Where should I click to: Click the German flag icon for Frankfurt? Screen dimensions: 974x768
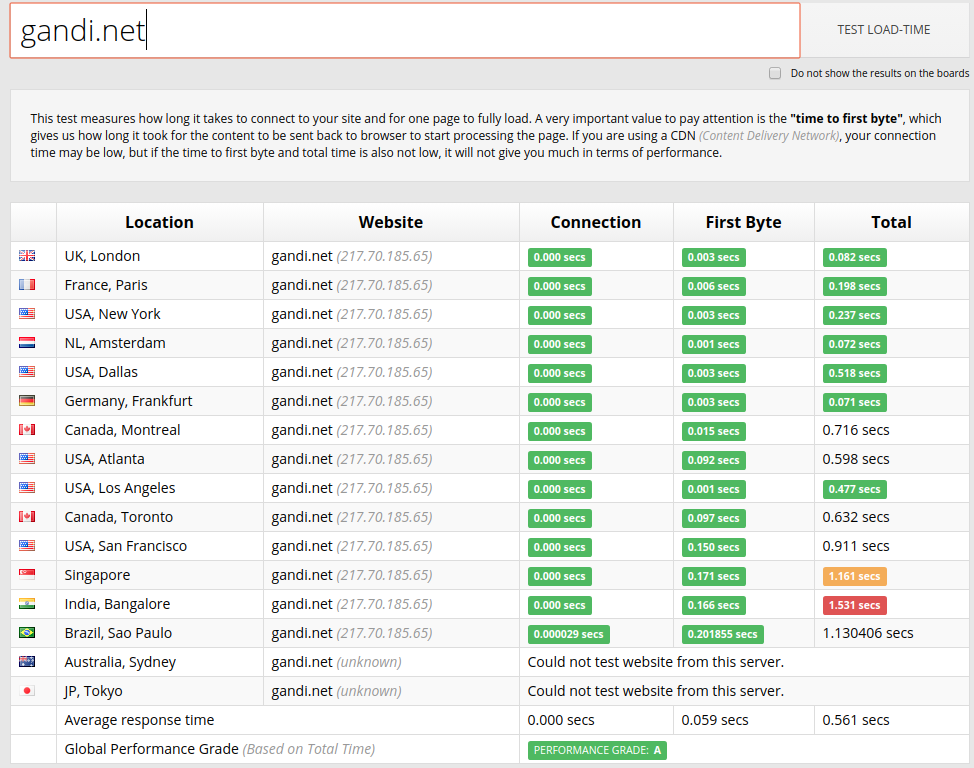tap(27, 401)
